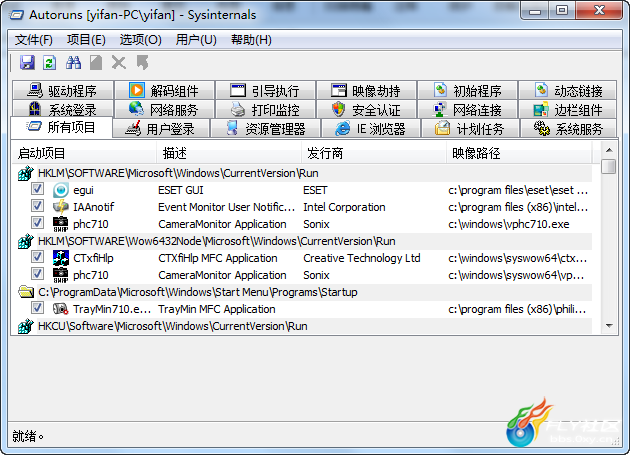This screenshot has height=455, width=630.
Task: Click the binoculars Find toolbar icon
Action: click(x=73, y=63)
